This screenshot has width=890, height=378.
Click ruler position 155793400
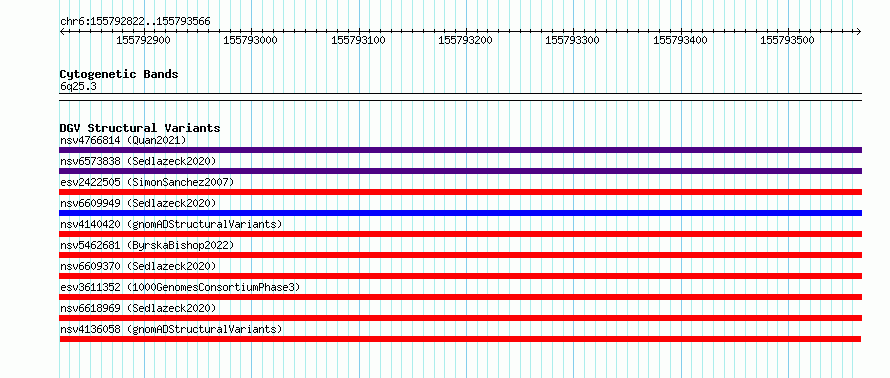(x=680, y=40)
